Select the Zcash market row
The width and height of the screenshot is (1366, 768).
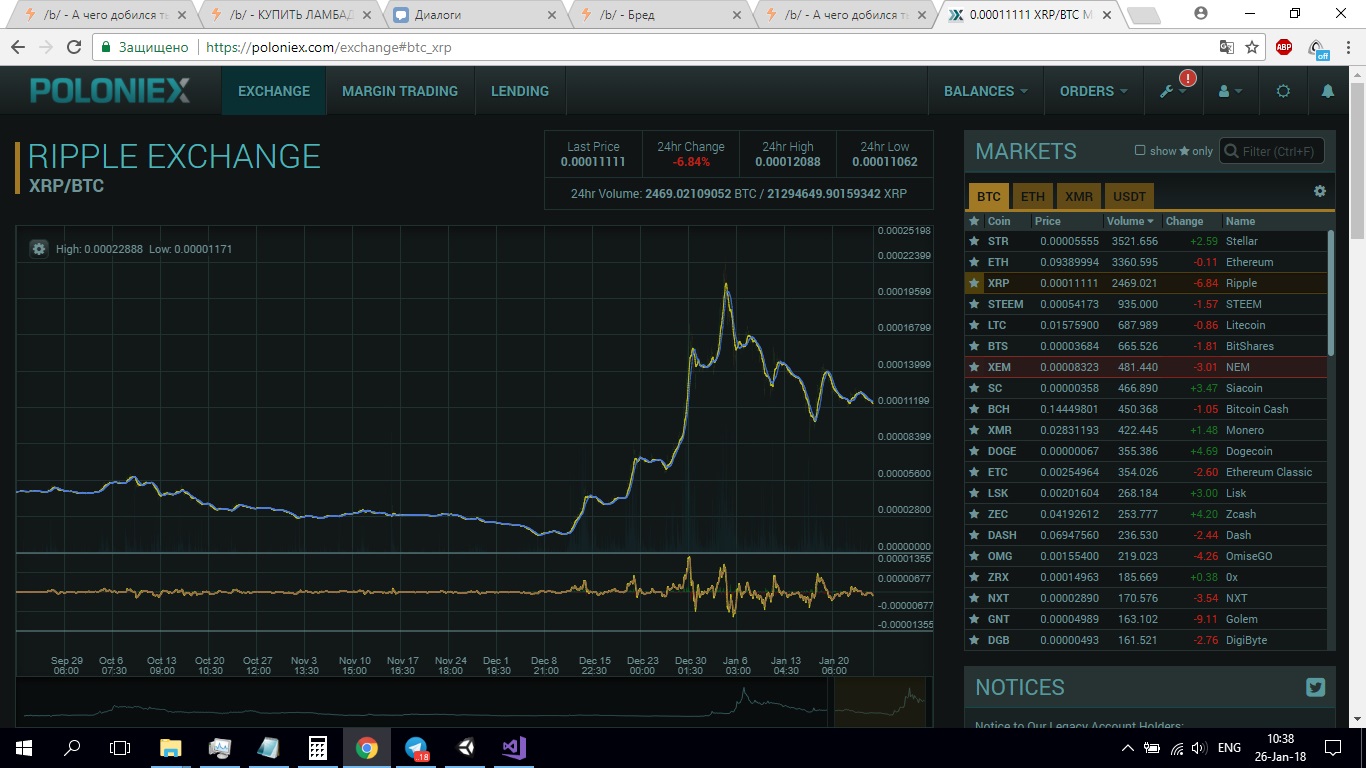coord(1147,514)
